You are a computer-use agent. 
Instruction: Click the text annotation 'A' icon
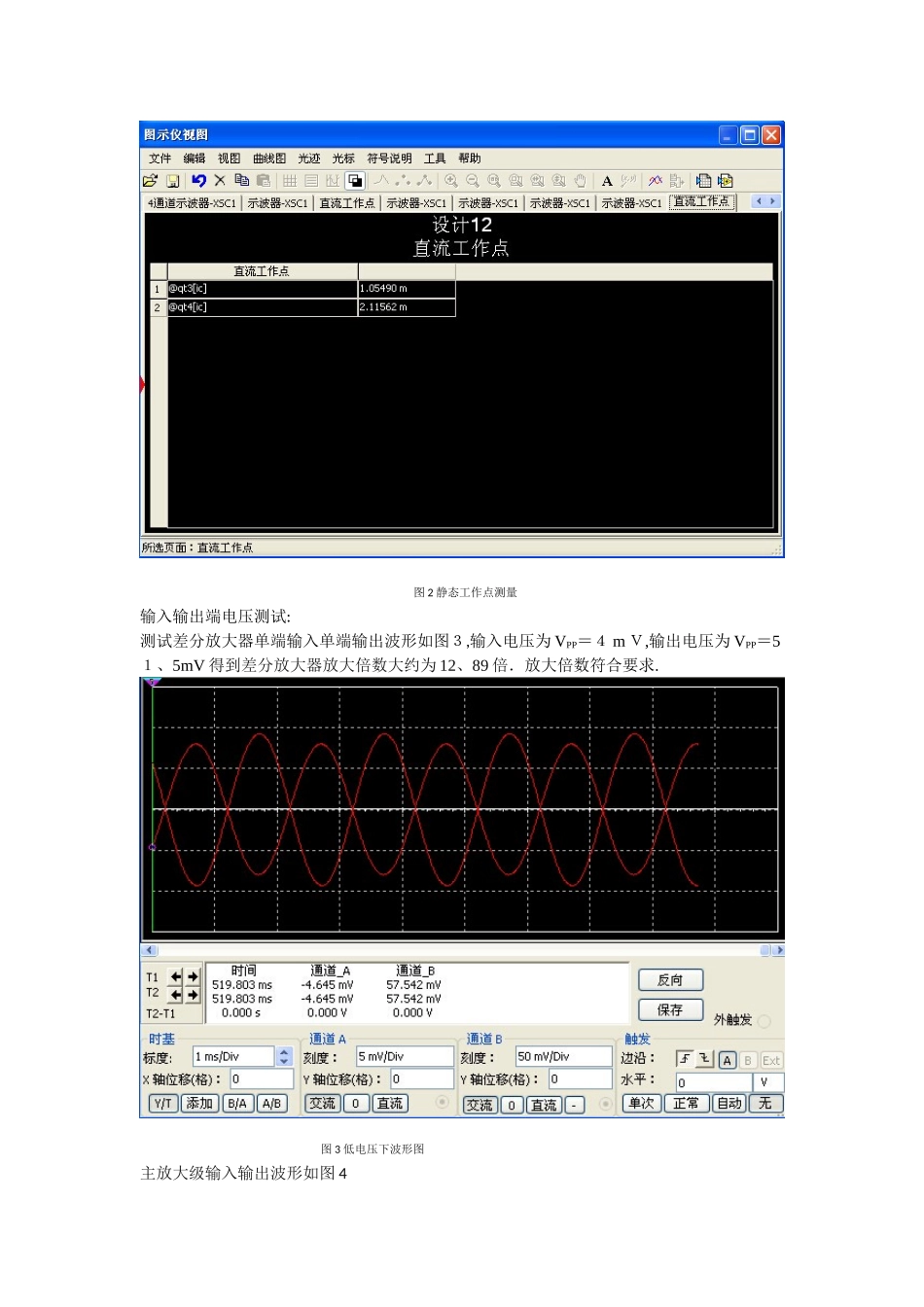[x=607, y=181]
